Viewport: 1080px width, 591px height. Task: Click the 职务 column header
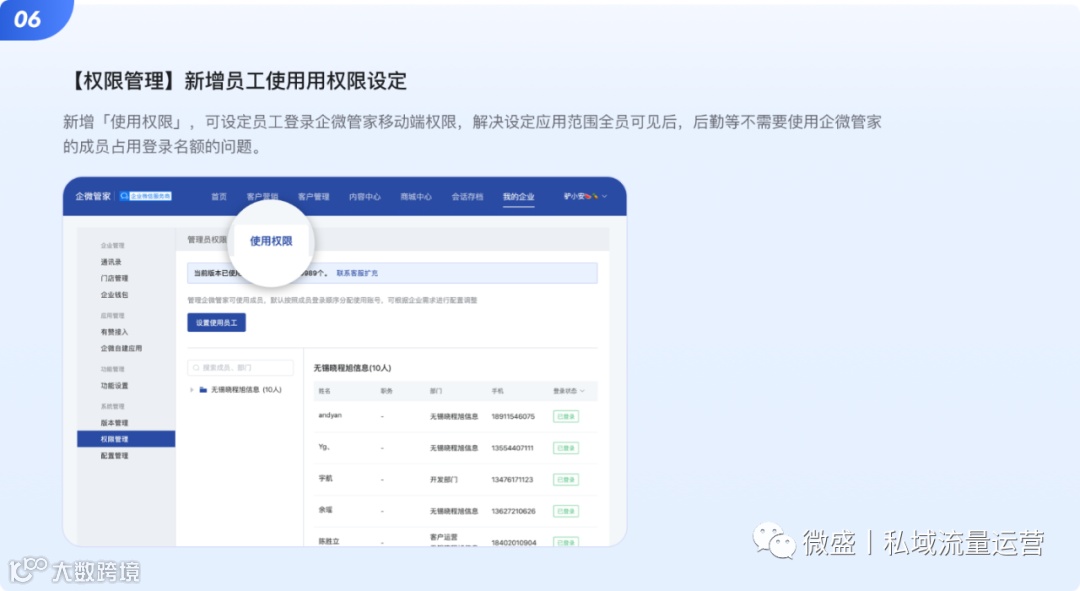click(x=386, y=391)
